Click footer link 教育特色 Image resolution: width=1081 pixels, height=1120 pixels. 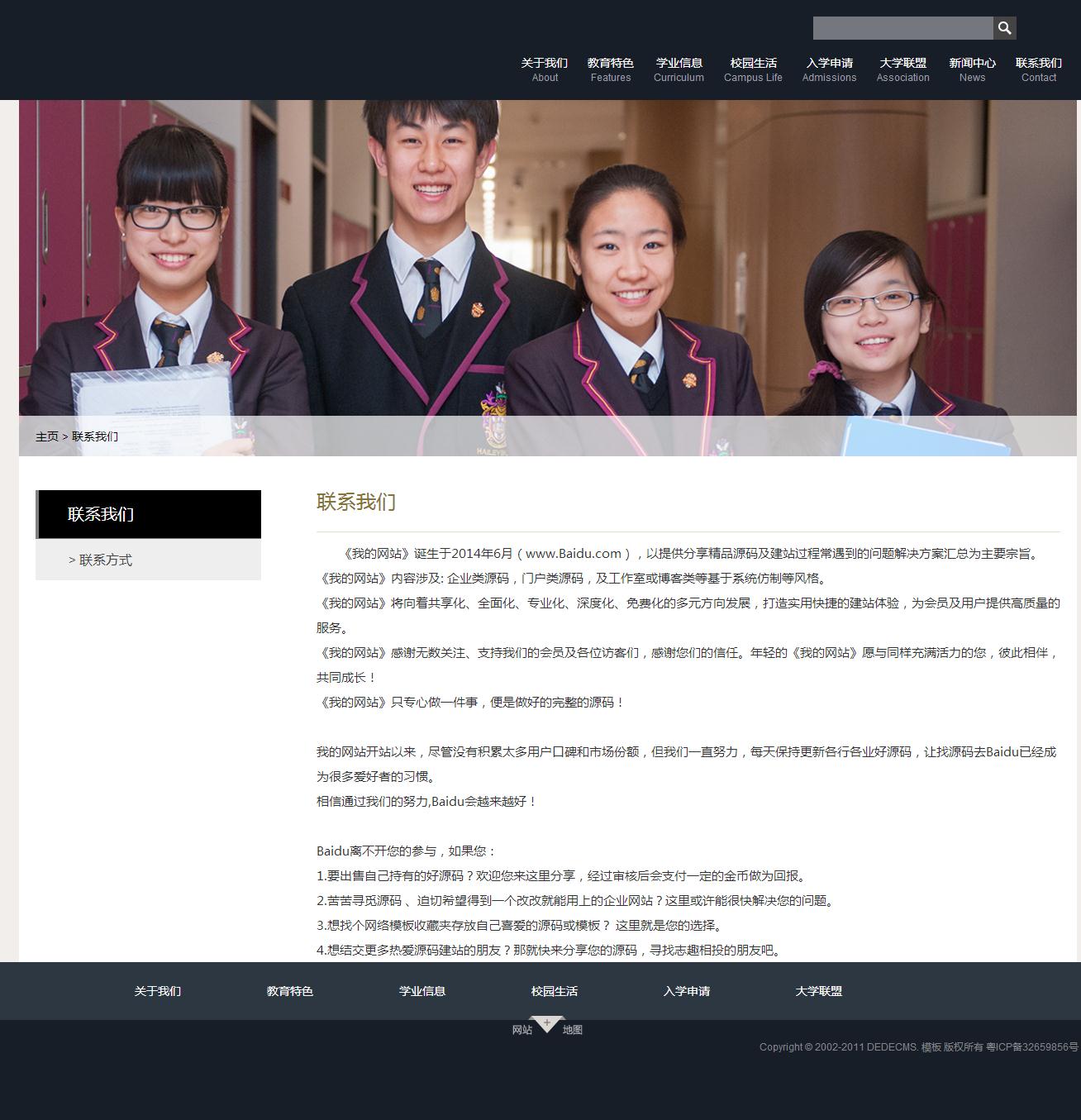[x=290, y=991]
